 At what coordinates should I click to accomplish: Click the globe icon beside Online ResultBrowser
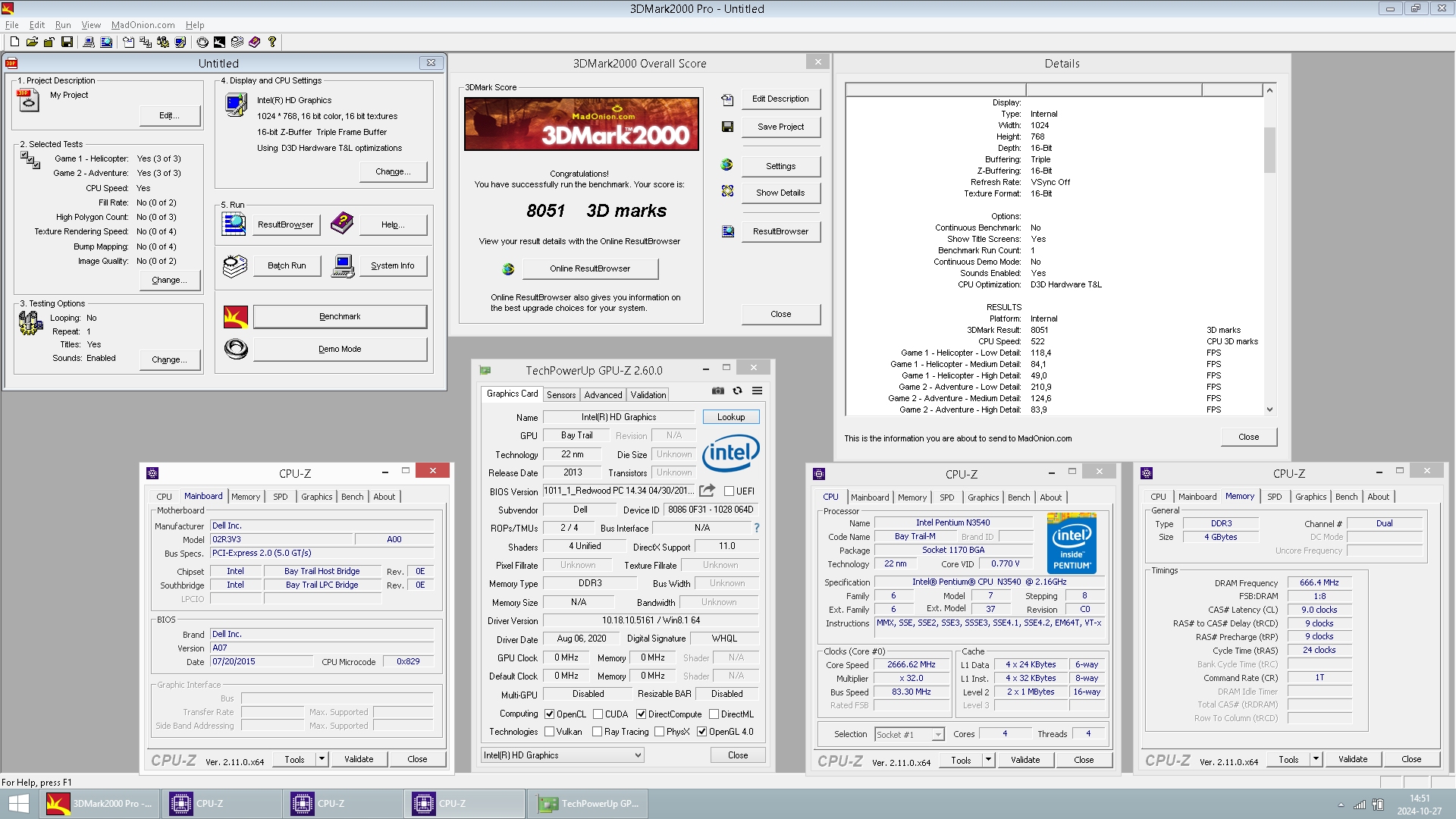click(x=508, y=269)
